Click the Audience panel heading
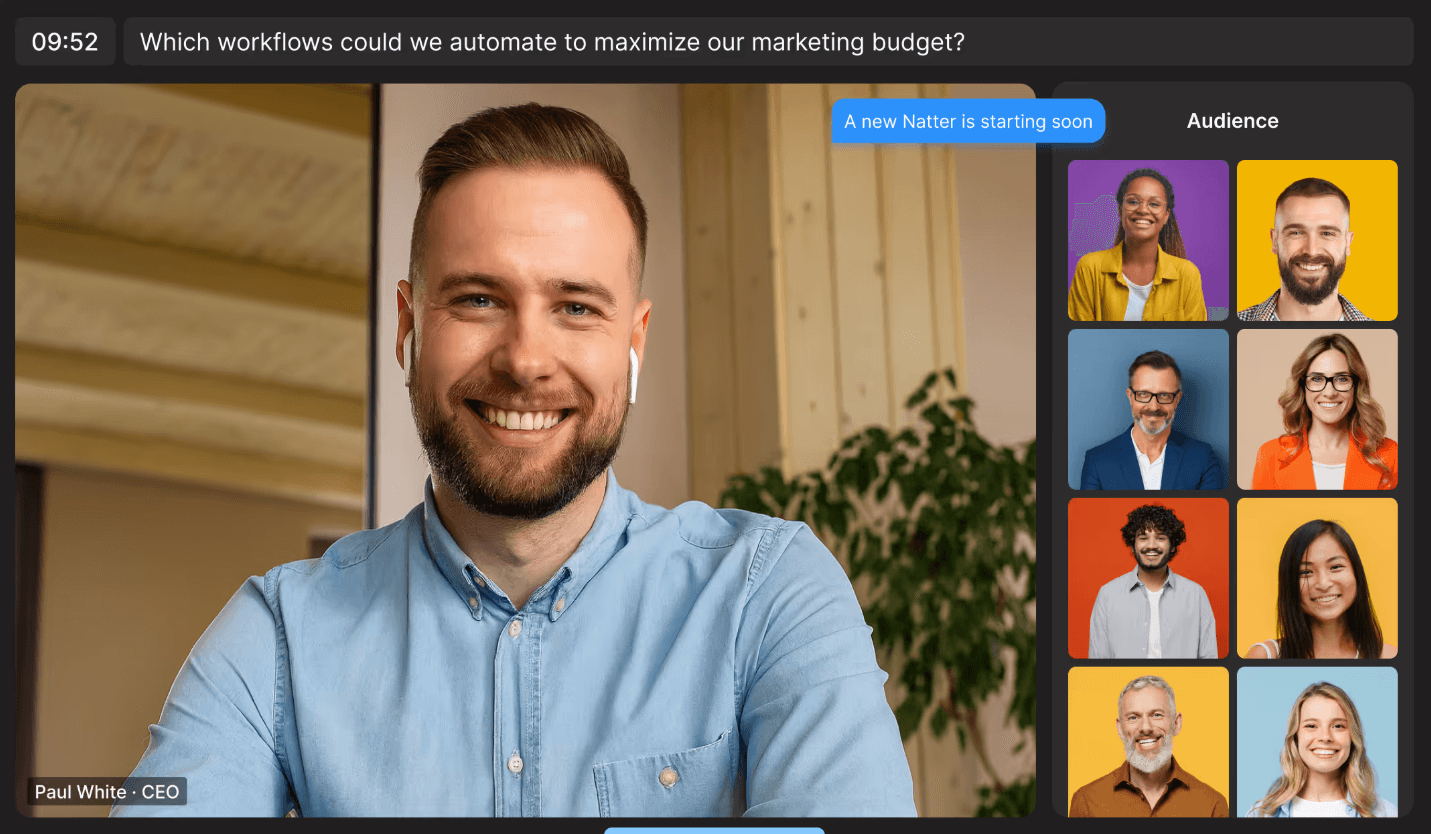Screen dimensions: 1431x834 (x=1232, y=121)
